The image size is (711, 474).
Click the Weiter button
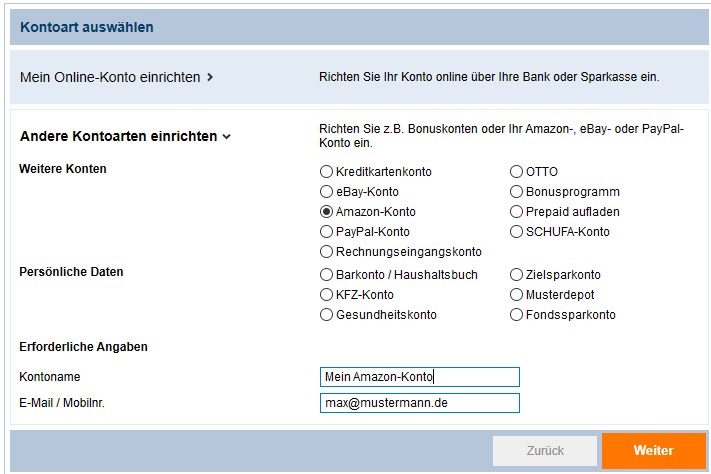[653, 450]
